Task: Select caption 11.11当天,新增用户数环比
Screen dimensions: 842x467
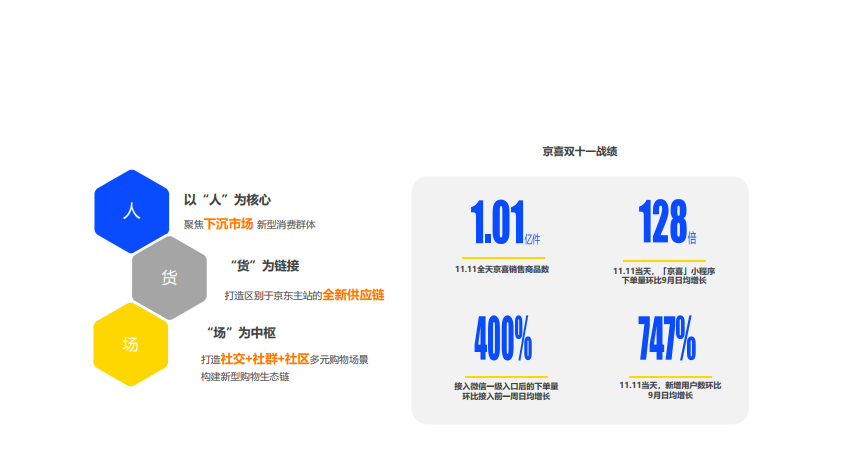Action: click(x=670, y=385)
